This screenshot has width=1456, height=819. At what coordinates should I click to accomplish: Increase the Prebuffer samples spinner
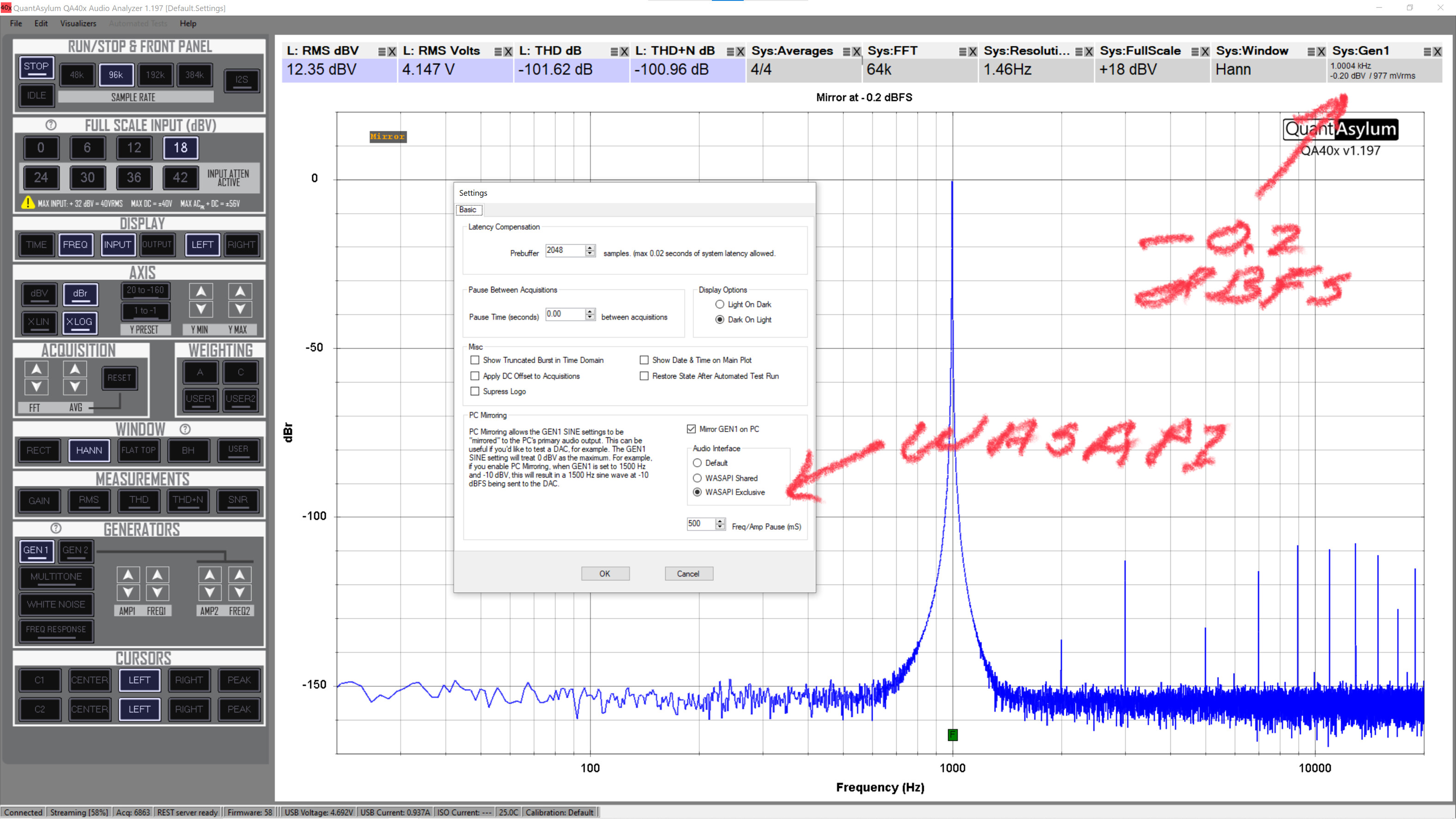pyautogui.click(x=590, y=247)
